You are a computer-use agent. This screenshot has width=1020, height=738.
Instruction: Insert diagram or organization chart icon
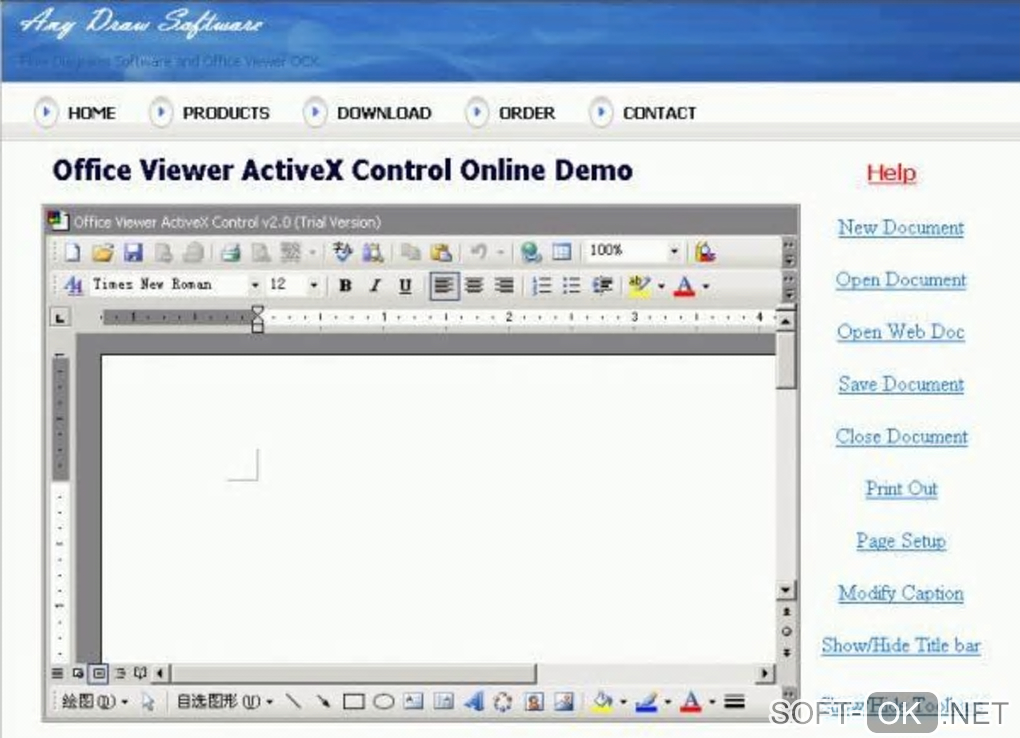point(503,702)
